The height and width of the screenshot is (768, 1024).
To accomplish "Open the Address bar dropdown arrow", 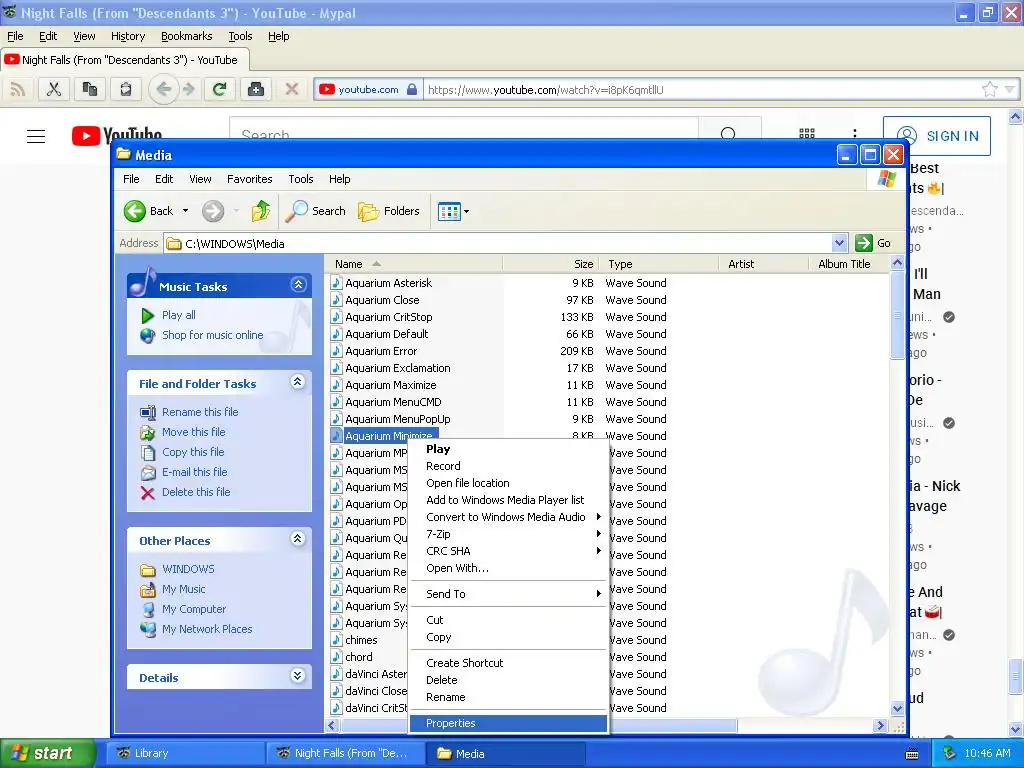I will (839, 244).
